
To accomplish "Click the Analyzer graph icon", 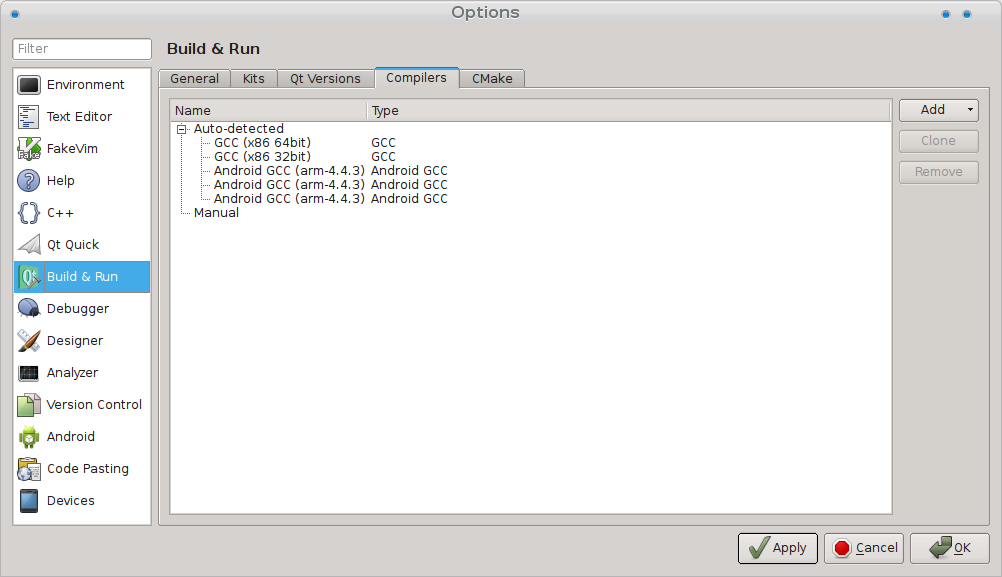I will pos(29,373).
